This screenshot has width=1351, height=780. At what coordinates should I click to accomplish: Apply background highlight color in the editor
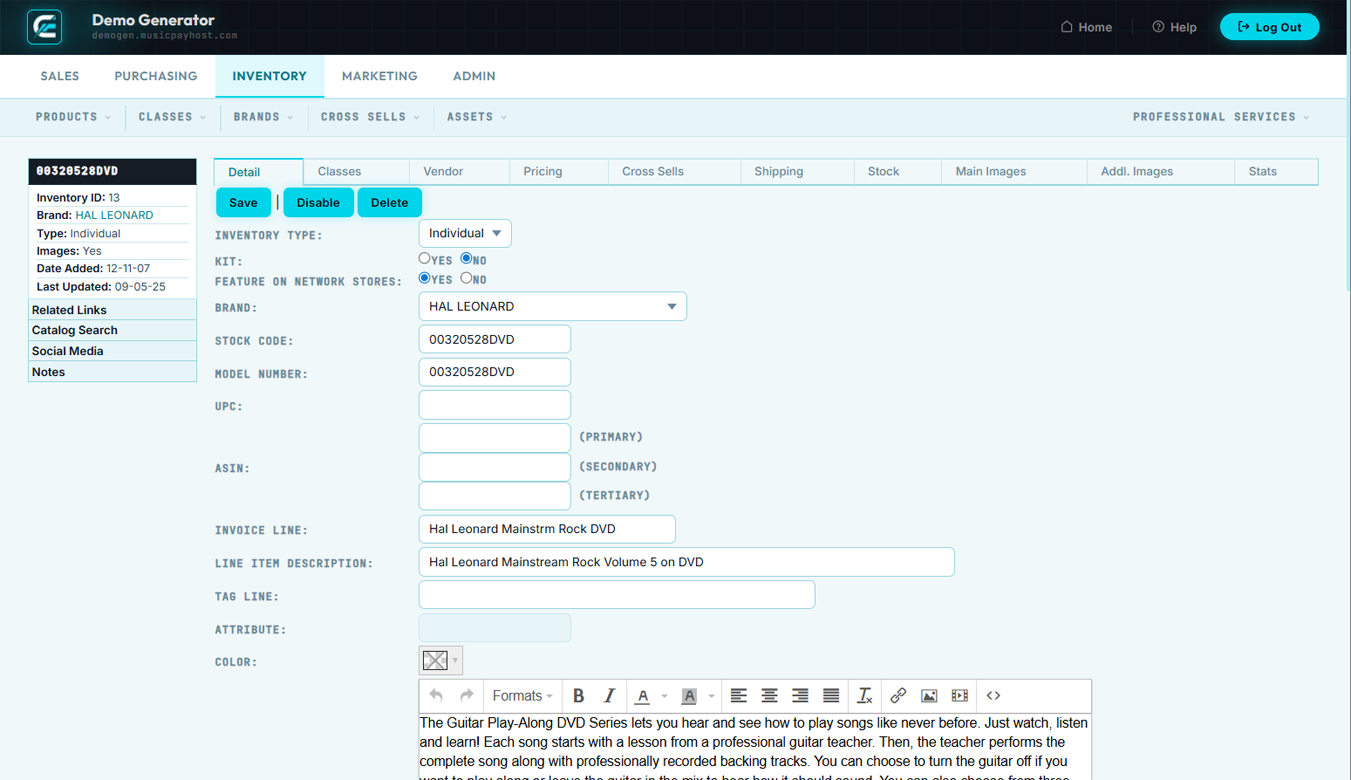click(x=689, y=696)
